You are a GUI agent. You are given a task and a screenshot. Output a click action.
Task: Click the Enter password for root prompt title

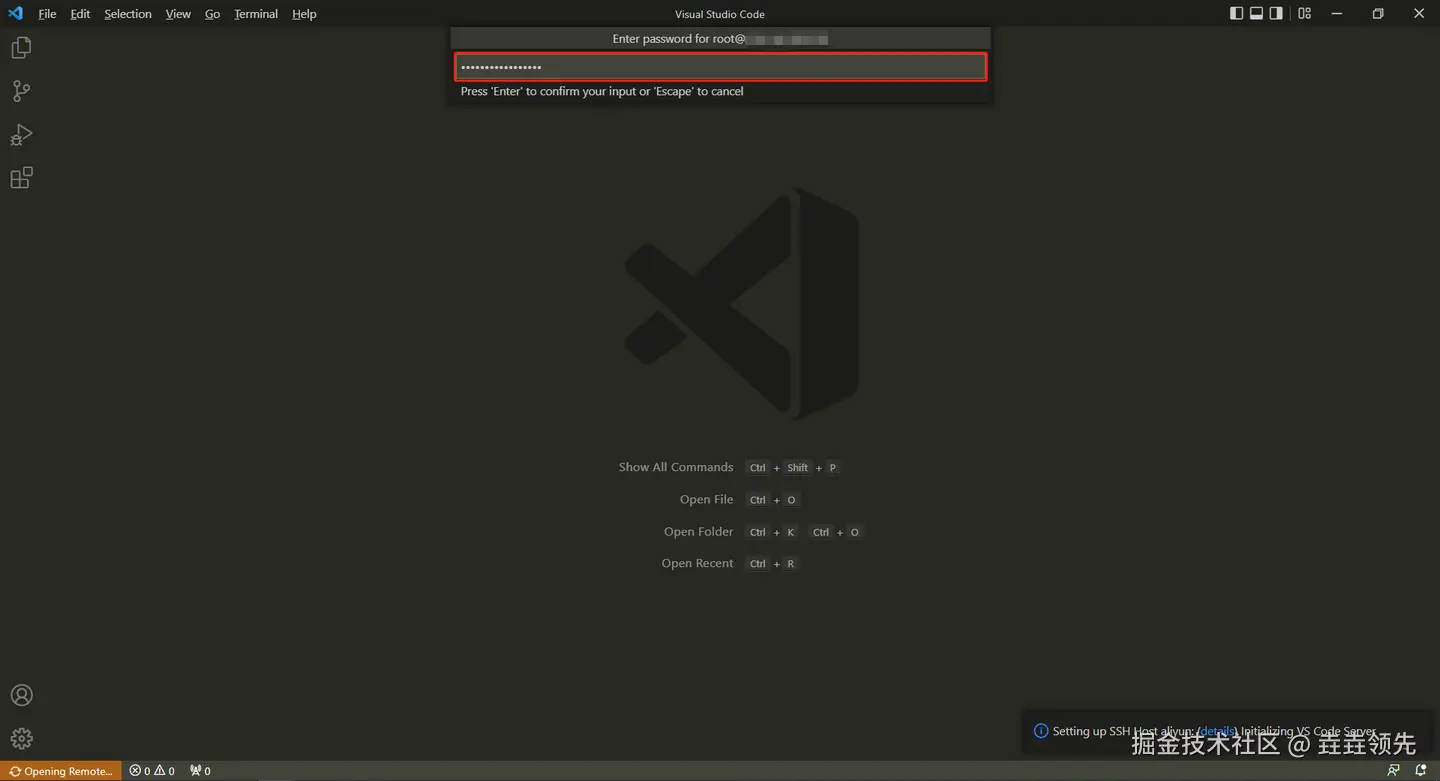pyautogui.click(x=720, y=39)
